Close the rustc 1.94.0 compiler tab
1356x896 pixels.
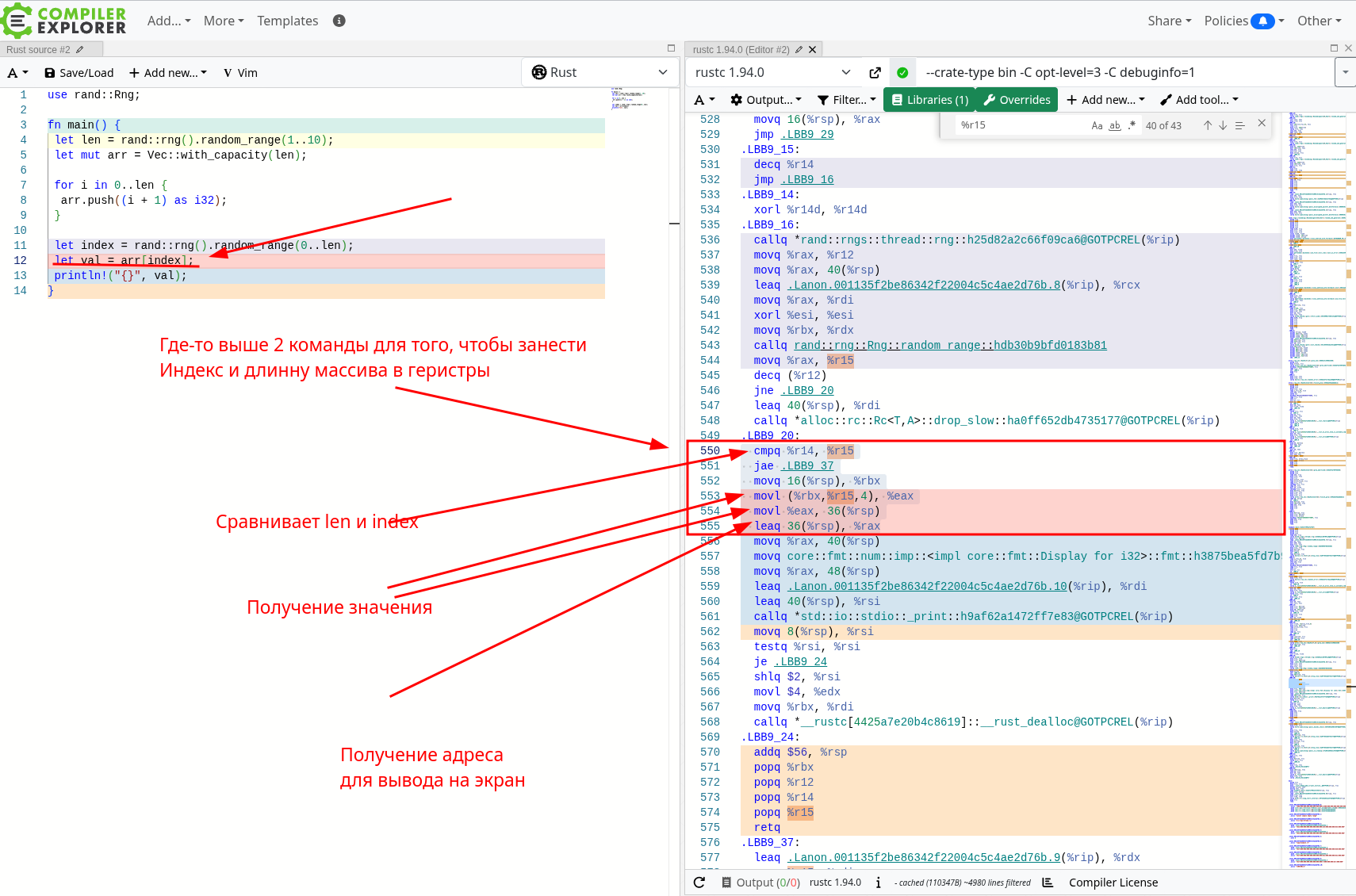(812, 49)
